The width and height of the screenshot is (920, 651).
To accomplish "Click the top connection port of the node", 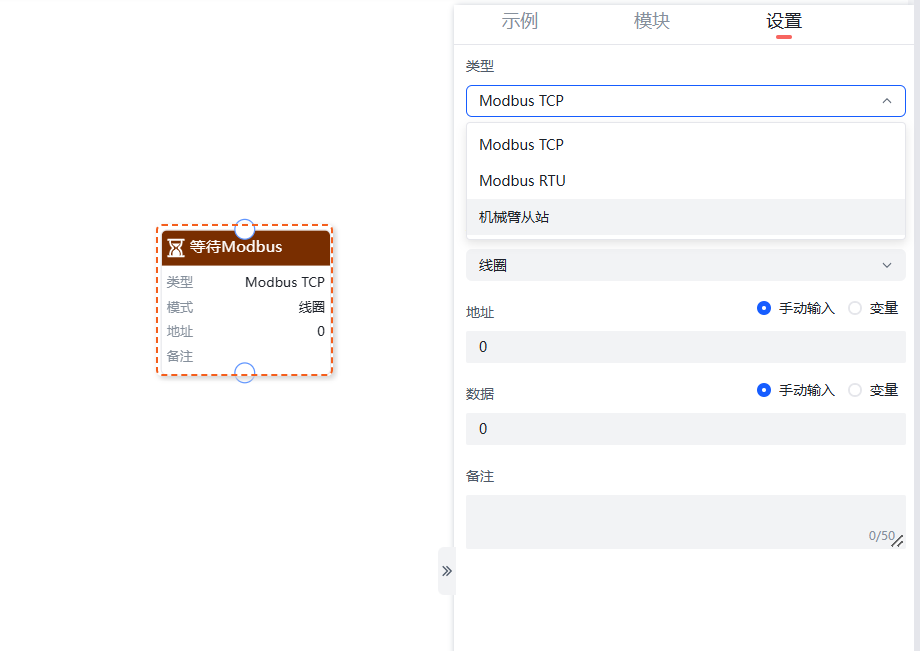I will click(x=244, y=226).
